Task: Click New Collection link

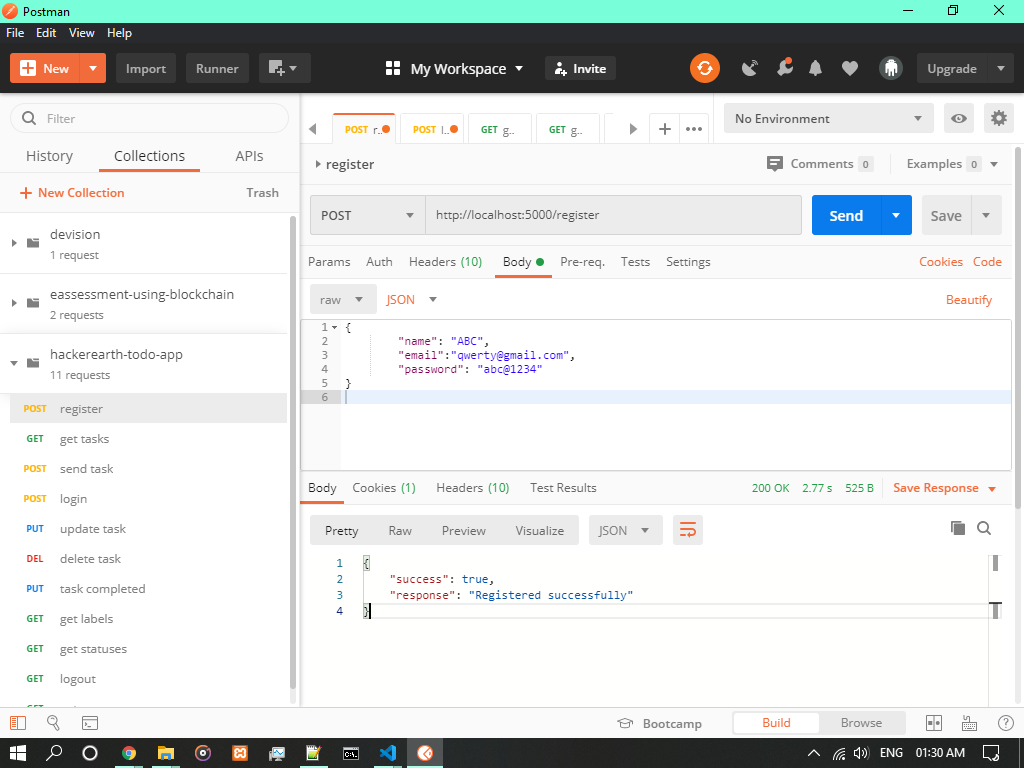Action: click(72, 193)
